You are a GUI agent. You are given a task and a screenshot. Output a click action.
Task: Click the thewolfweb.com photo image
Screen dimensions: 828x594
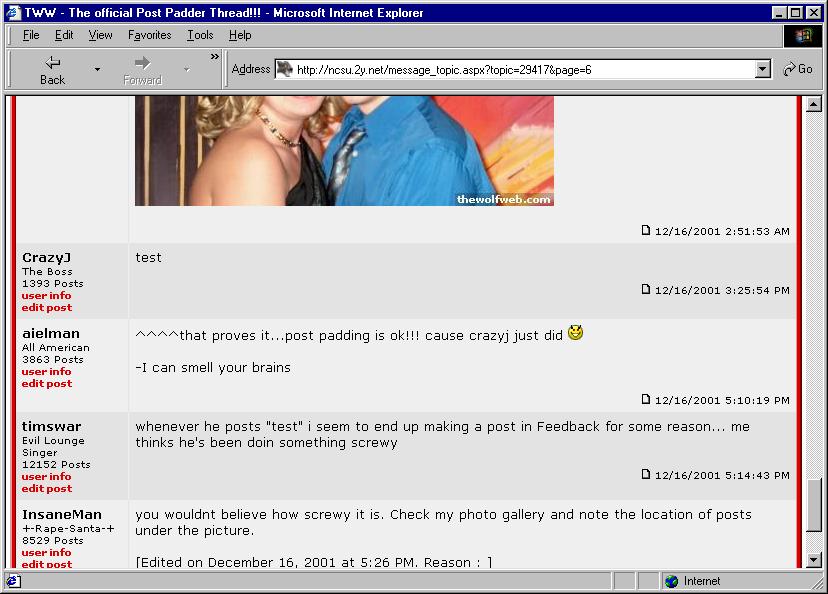coord(344,150)
